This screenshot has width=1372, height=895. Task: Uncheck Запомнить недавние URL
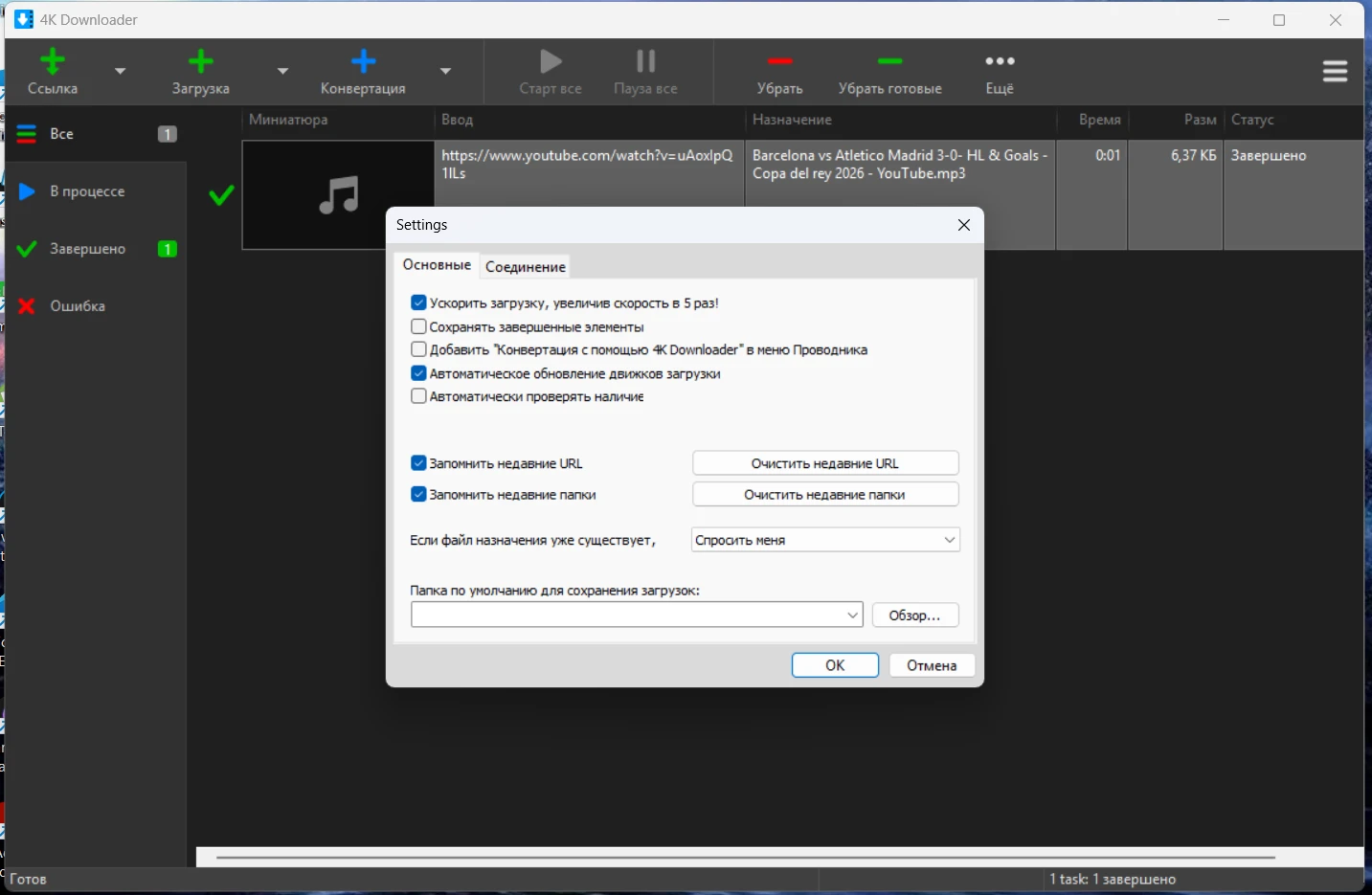tap(418, 463)
